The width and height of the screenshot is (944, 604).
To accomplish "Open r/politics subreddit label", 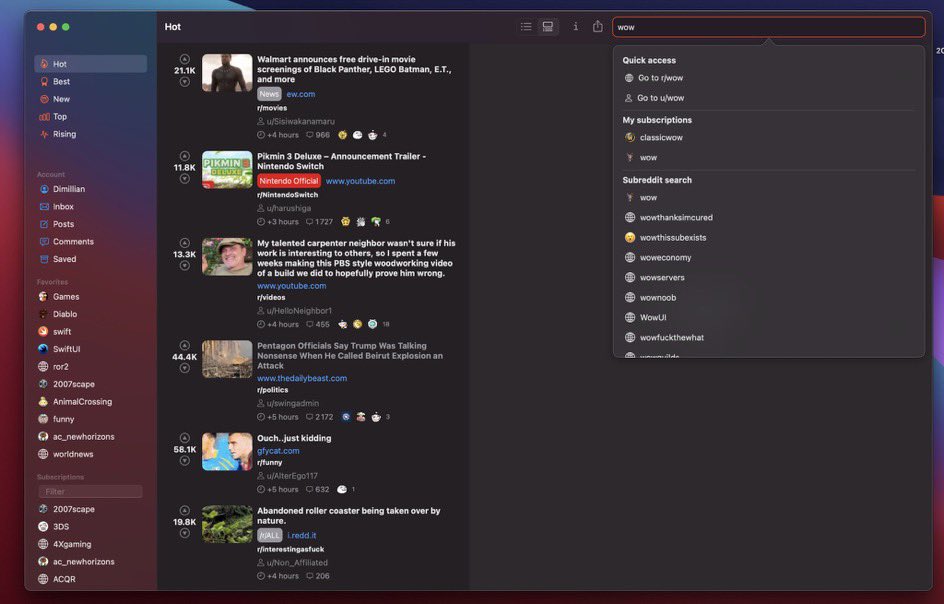I will pos(273,390).
